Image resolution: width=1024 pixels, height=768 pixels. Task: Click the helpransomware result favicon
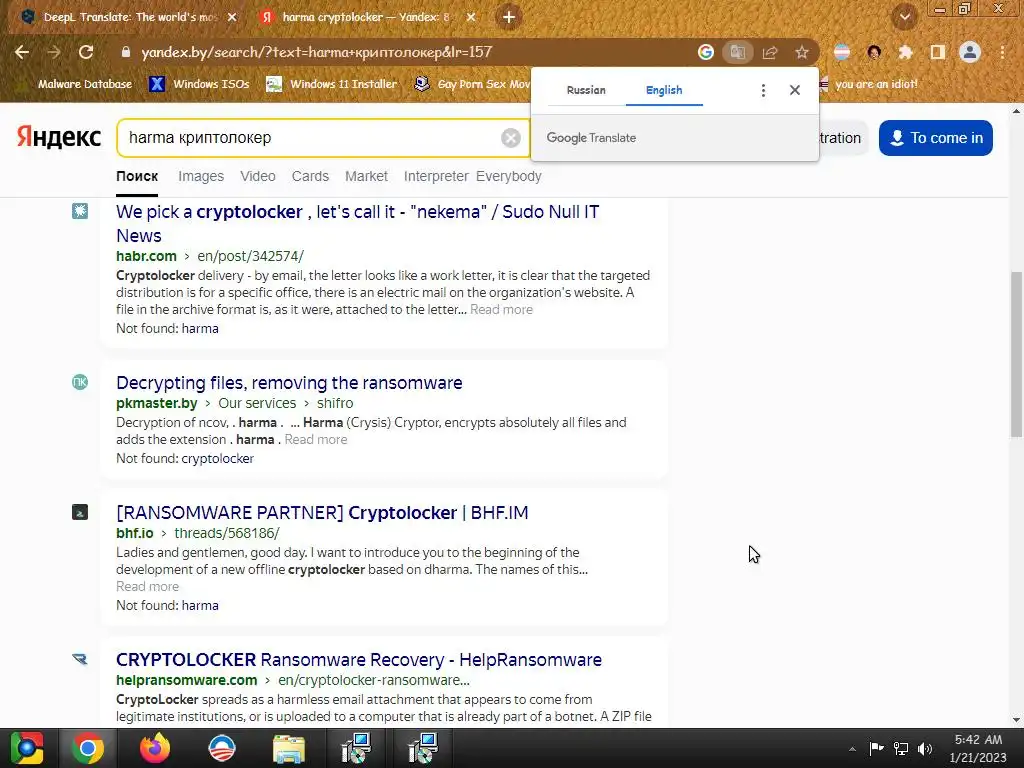[80, 659]
